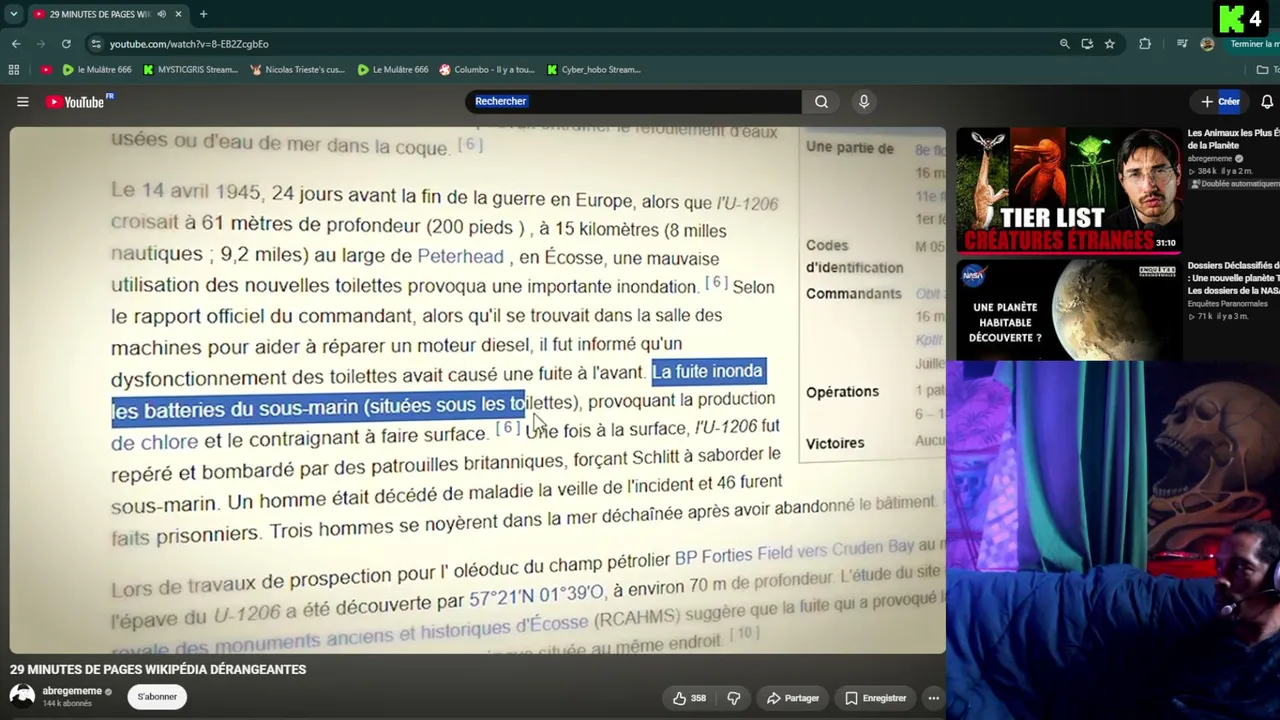The height and width of the screenshot is (720, 1280).
Task: Click the YouTube search magnifier button
Action: point(821,101)
